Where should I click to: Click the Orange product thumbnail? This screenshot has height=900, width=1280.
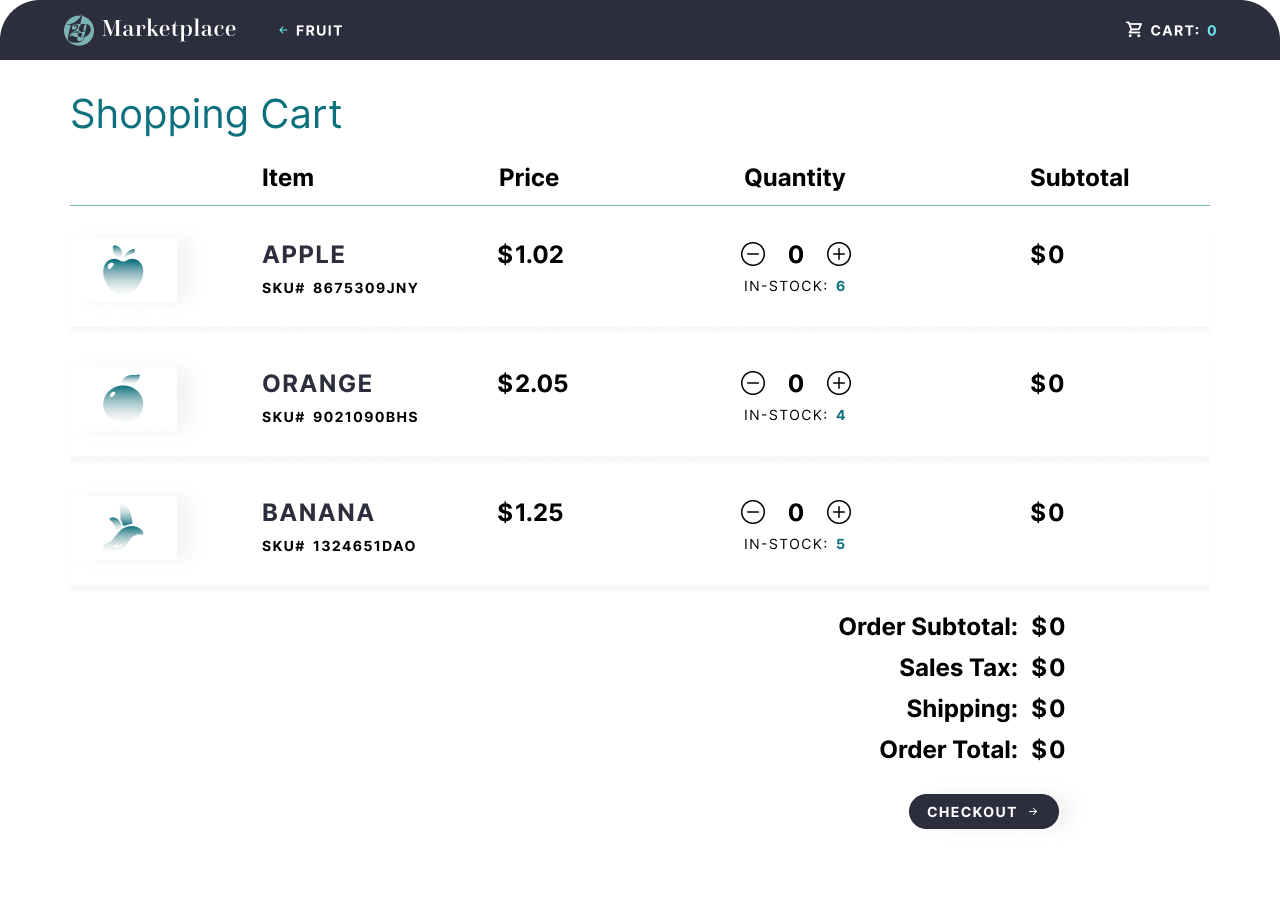[x=124, y=399]
